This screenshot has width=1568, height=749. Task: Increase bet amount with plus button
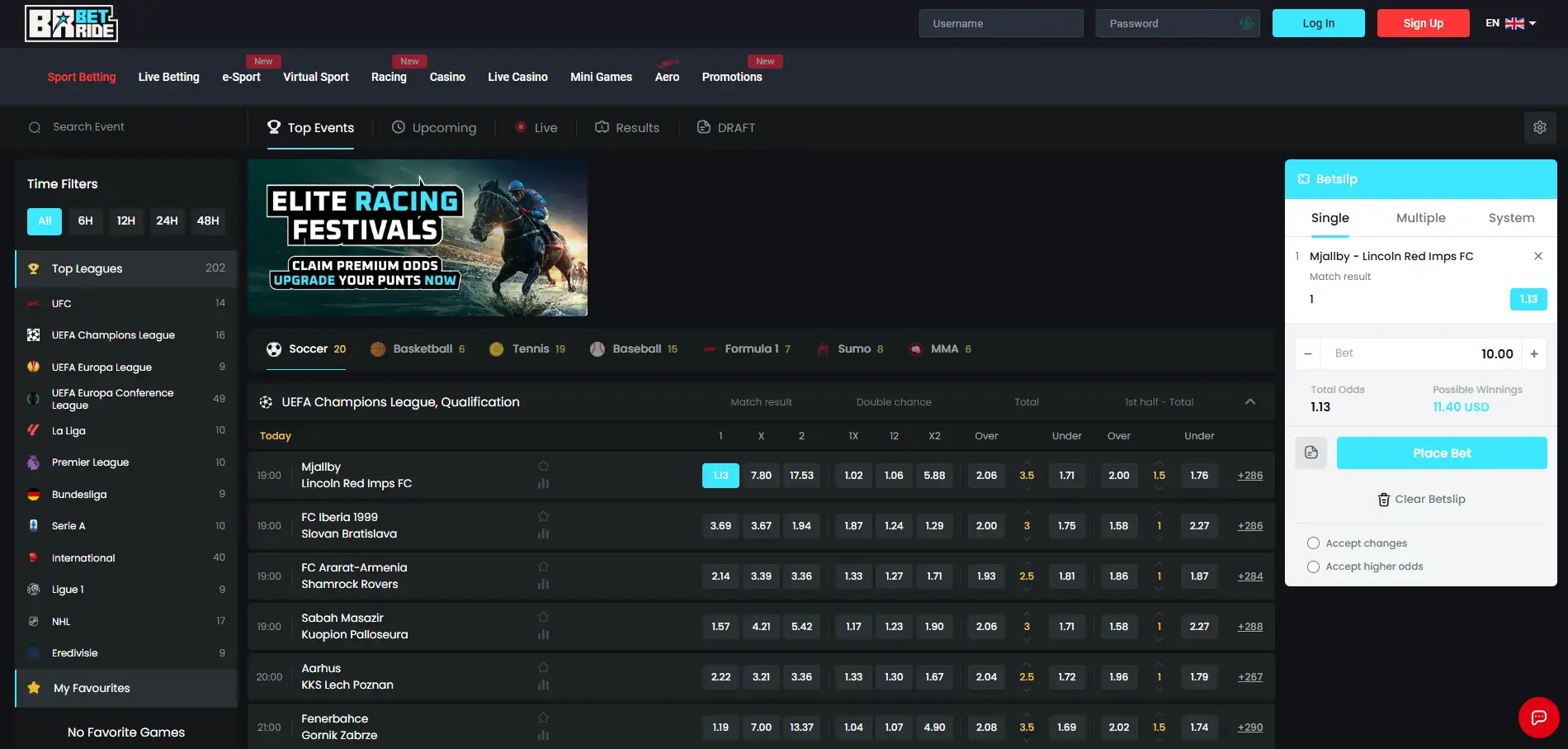click(x=1534, y=353)
